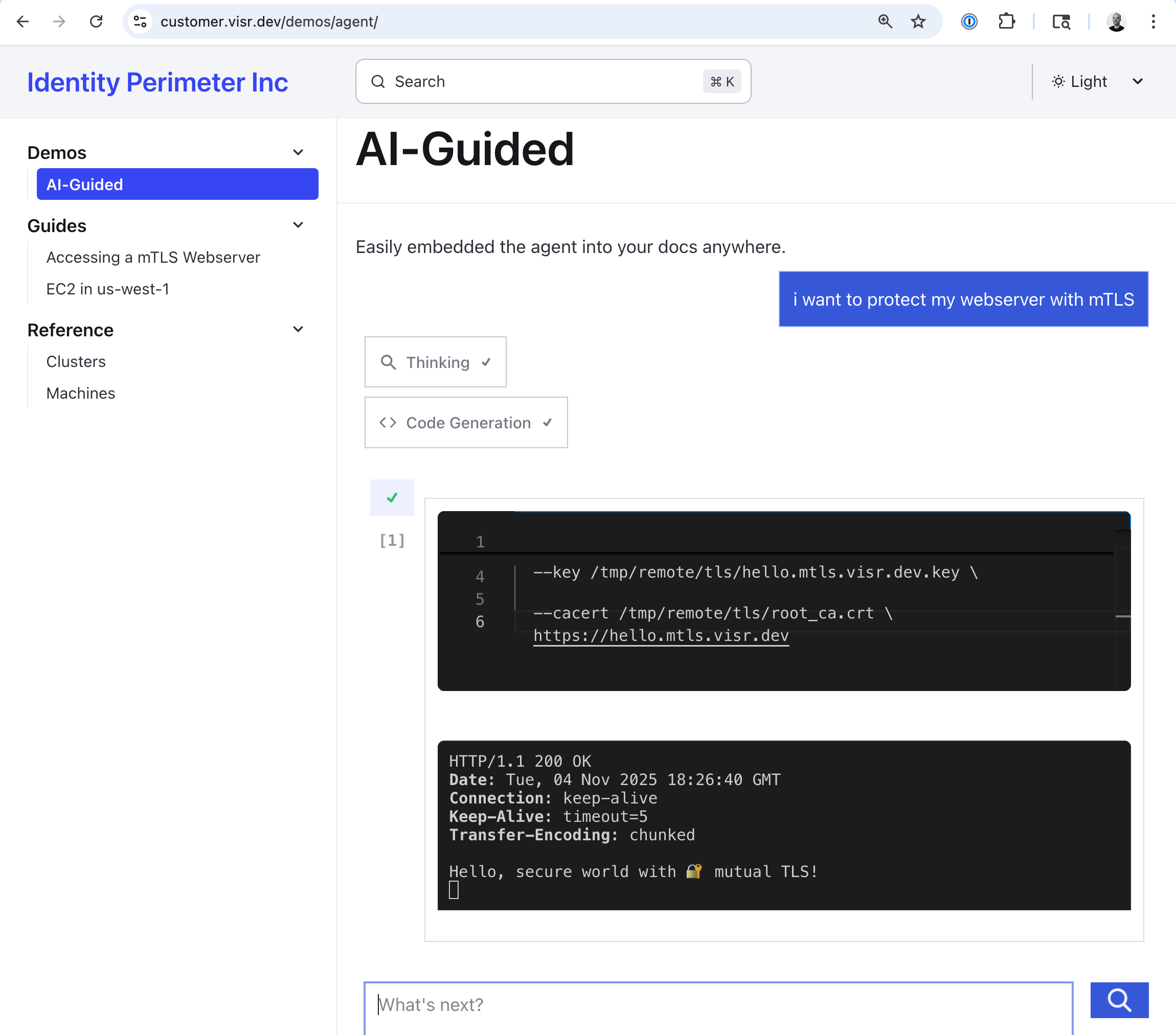Open the browser three-dot menu
The image size is (1176, 1035).
point(1153,22)
